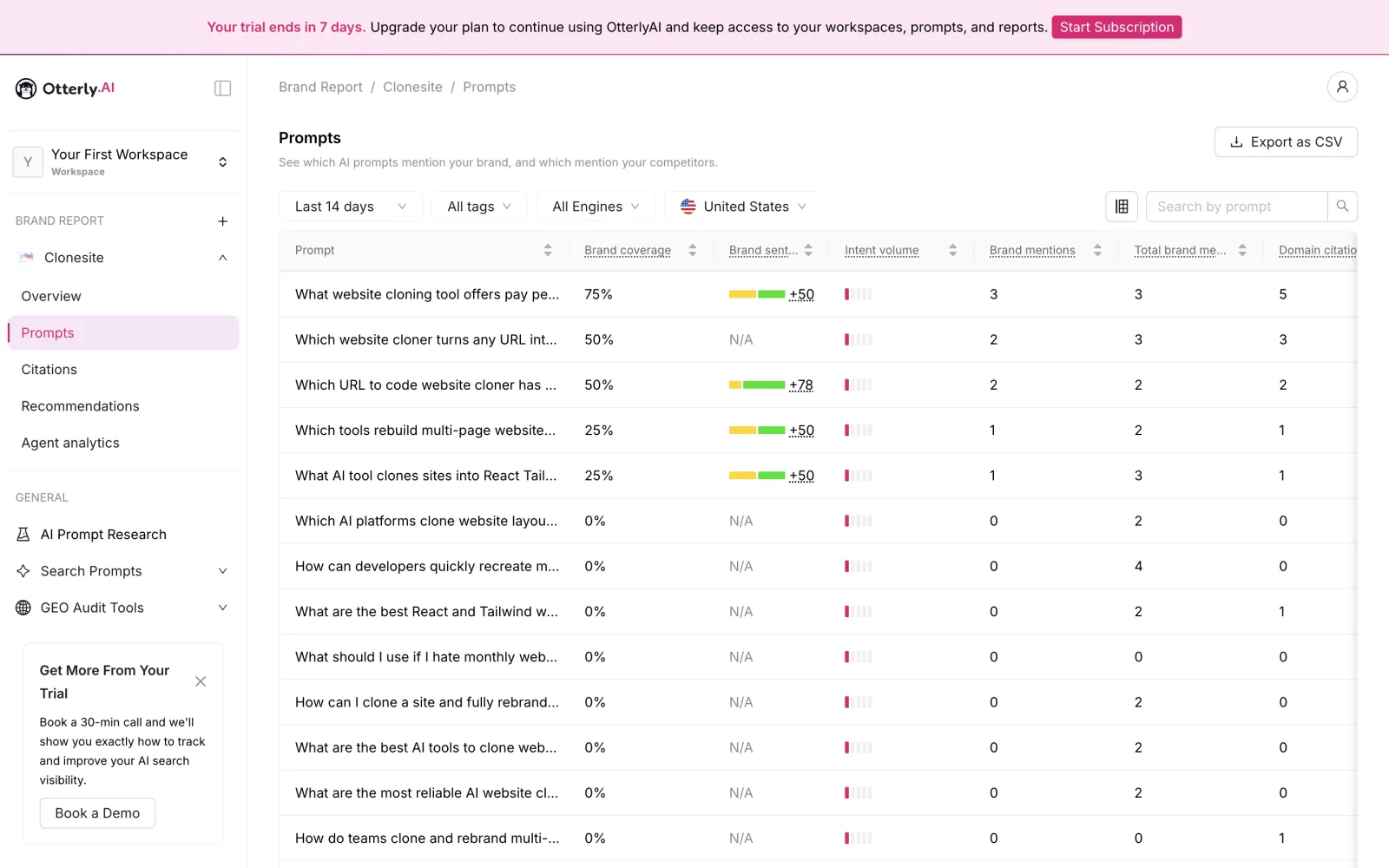Click the 75% brand coverage value
Viewport: 1389px width, 868px height.
point(598,294)
